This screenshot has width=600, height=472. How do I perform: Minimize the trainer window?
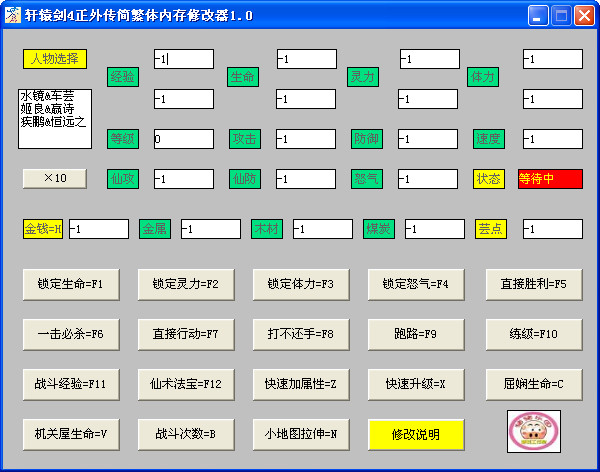click(538, 16)
